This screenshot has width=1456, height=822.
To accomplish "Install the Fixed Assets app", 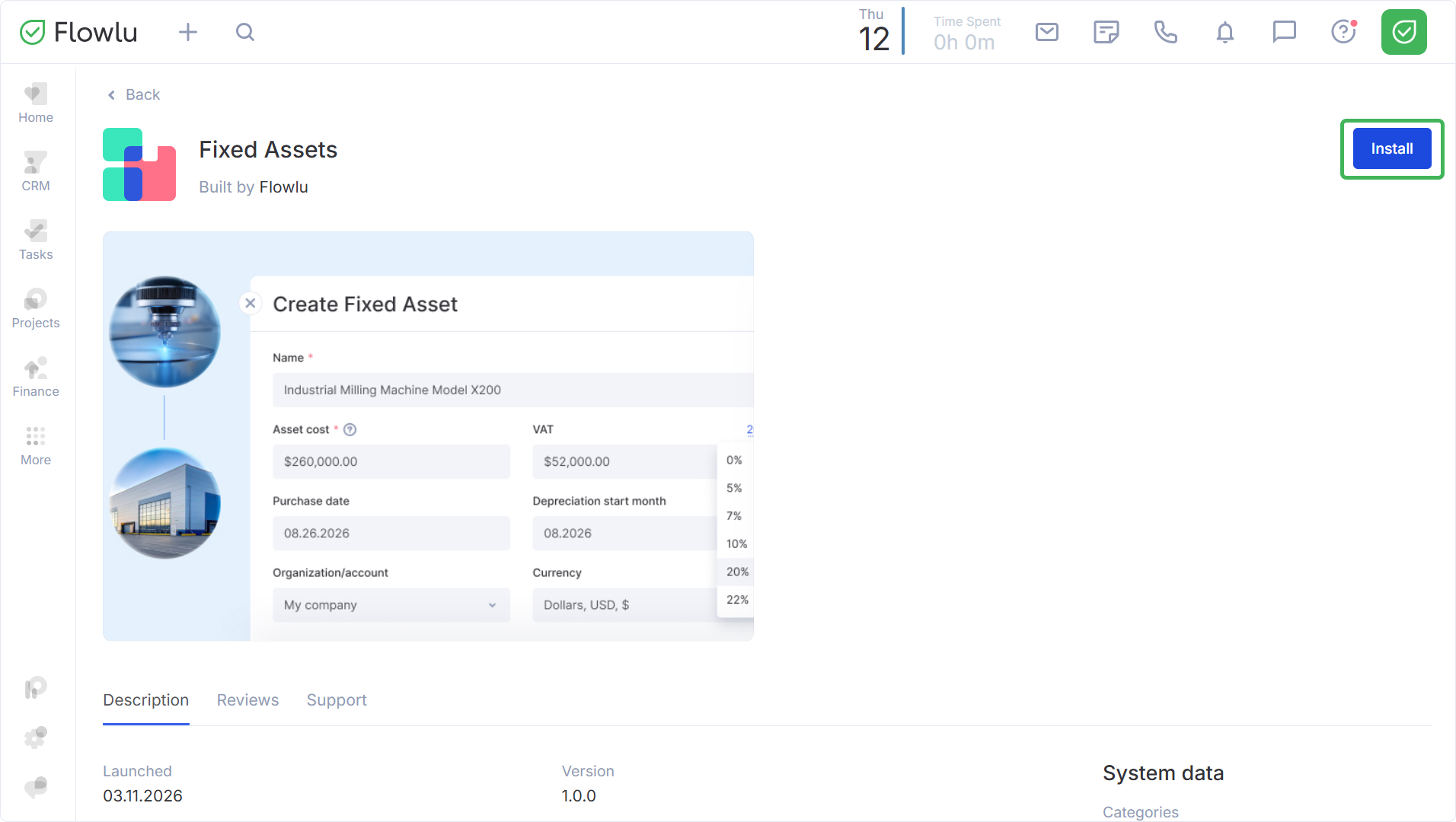I will (x=1391, y=148).
